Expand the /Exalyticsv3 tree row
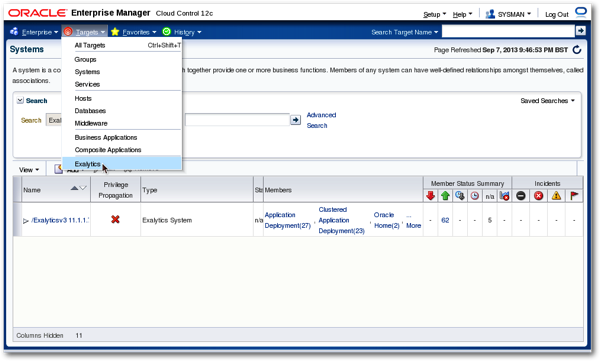Screen dimensions: 600x361 click(x=26, y=221)
